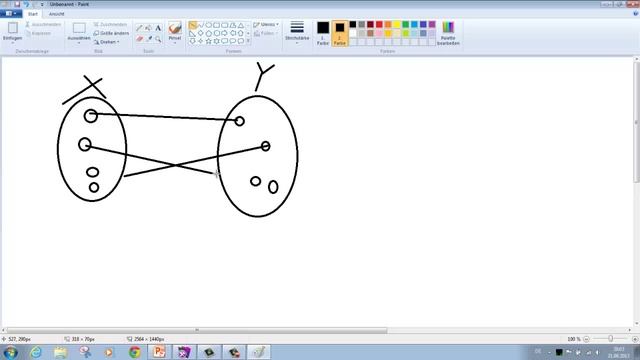Viewport: 640px width, 360px height.
Task: Open Internet Explorer from taskbar
Action: 36,352
